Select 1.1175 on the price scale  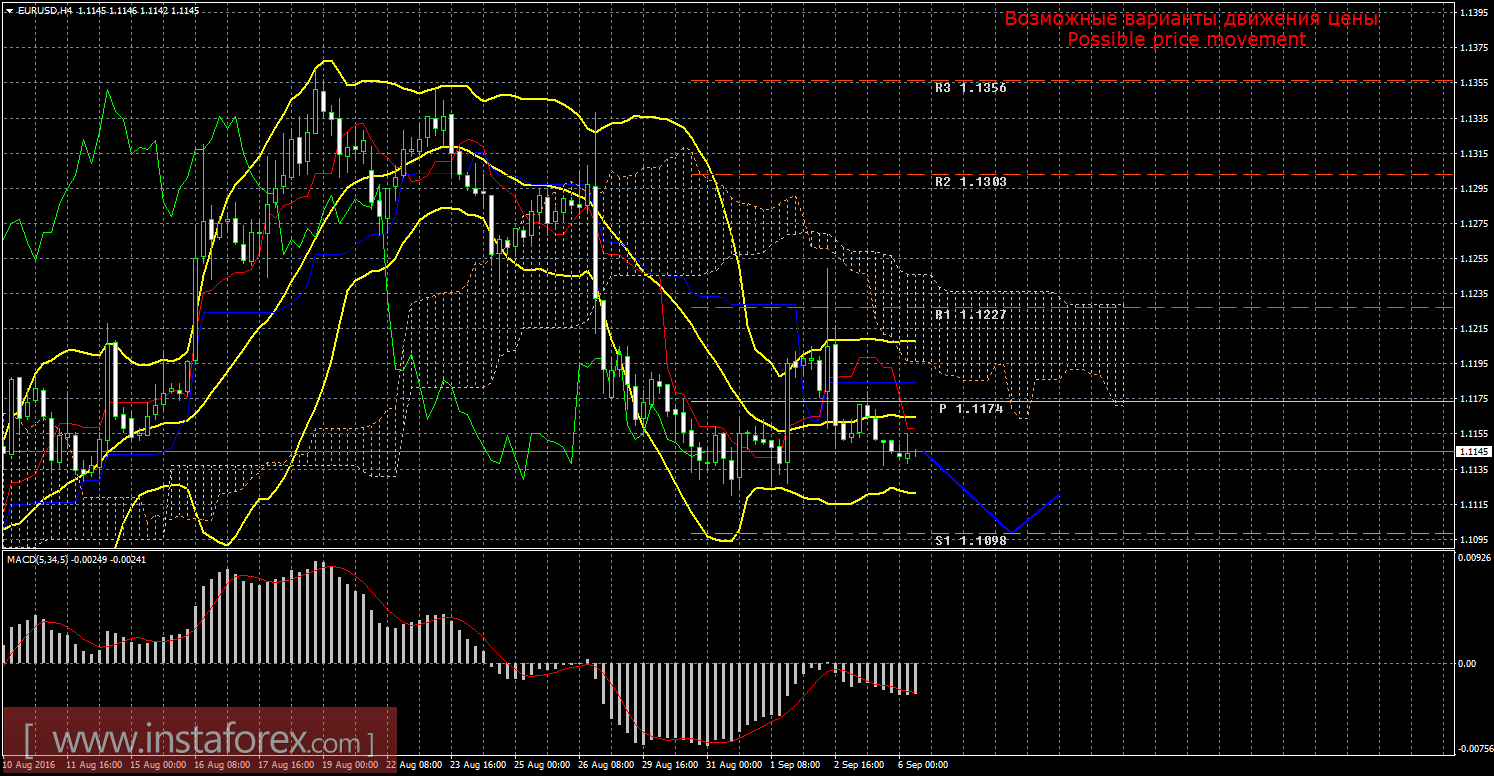tap(1473, 398)
